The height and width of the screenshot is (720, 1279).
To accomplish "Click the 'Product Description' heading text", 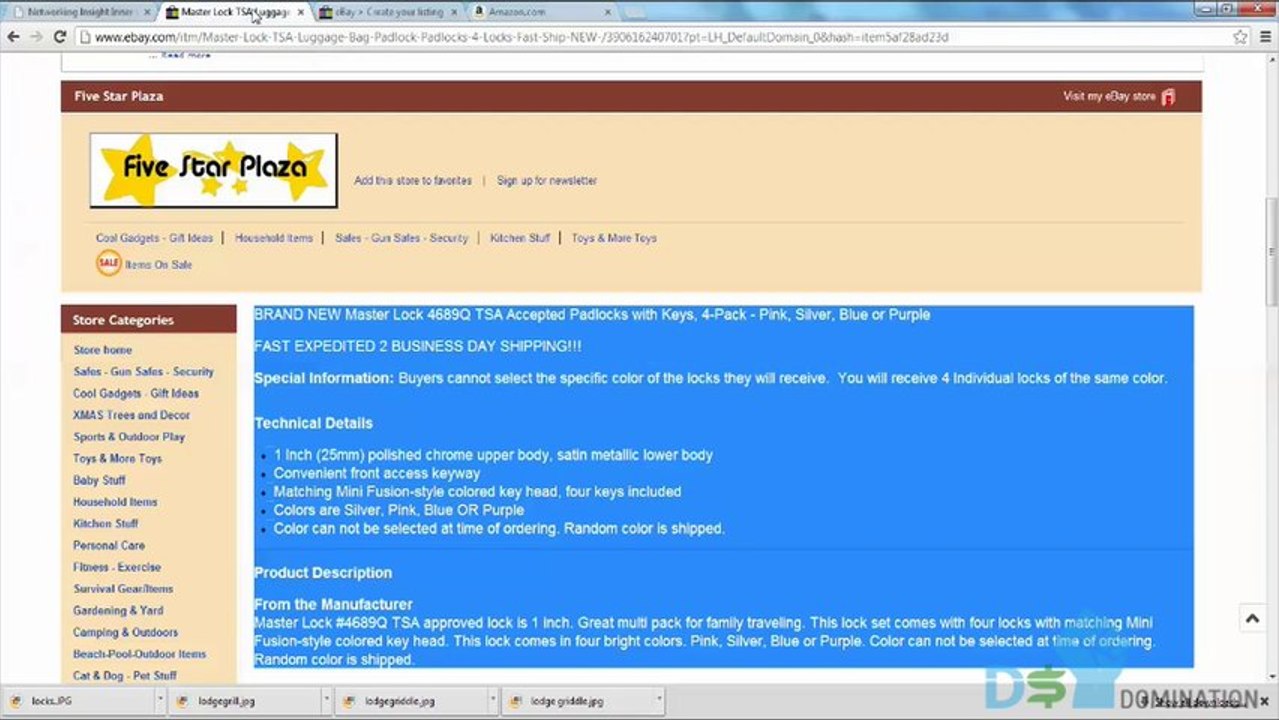I will pos(323,573).
